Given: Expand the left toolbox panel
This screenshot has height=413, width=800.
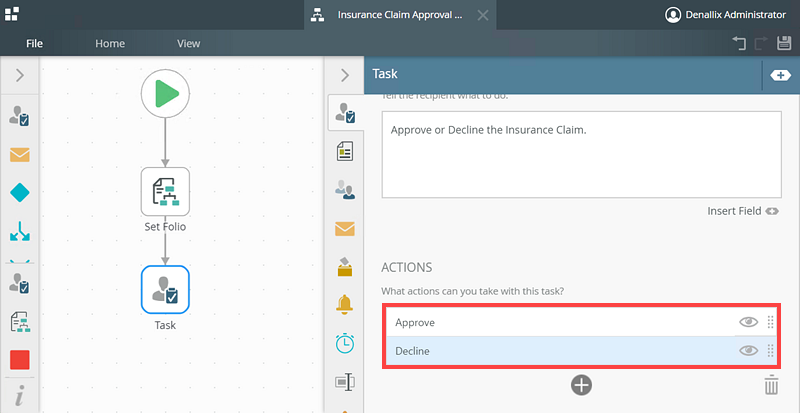Looking at the screenshot, I should [x=20, y=75].
